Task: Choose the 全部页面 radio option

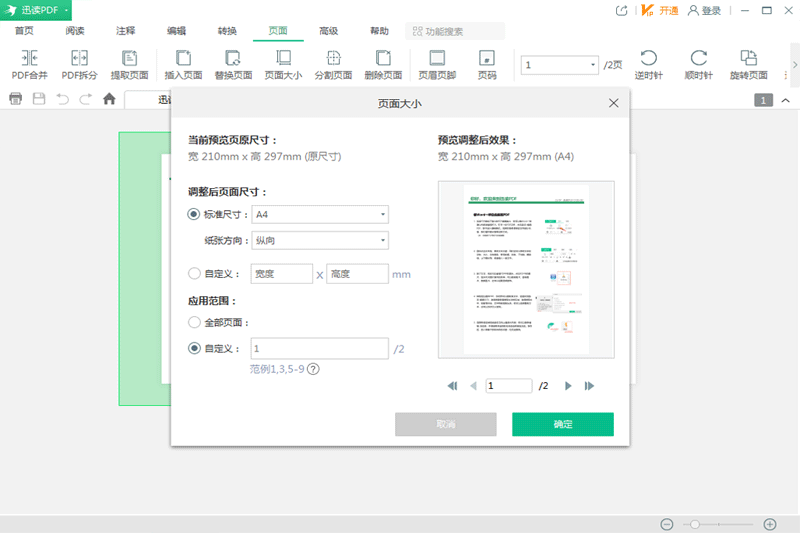Action: point(194,322)
